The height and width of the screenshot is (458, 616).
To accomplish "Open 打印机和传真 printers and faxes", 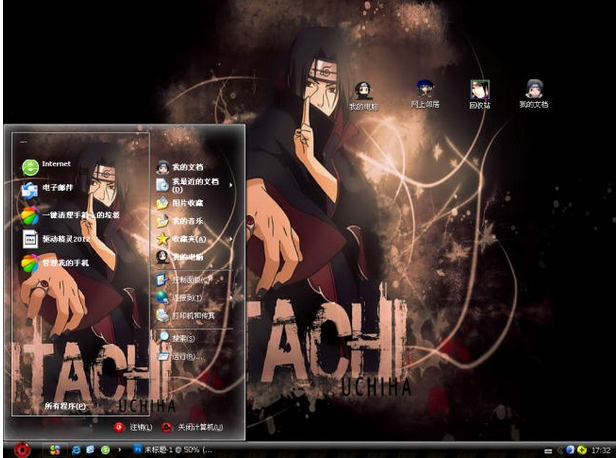I will [x=185, y=315].
